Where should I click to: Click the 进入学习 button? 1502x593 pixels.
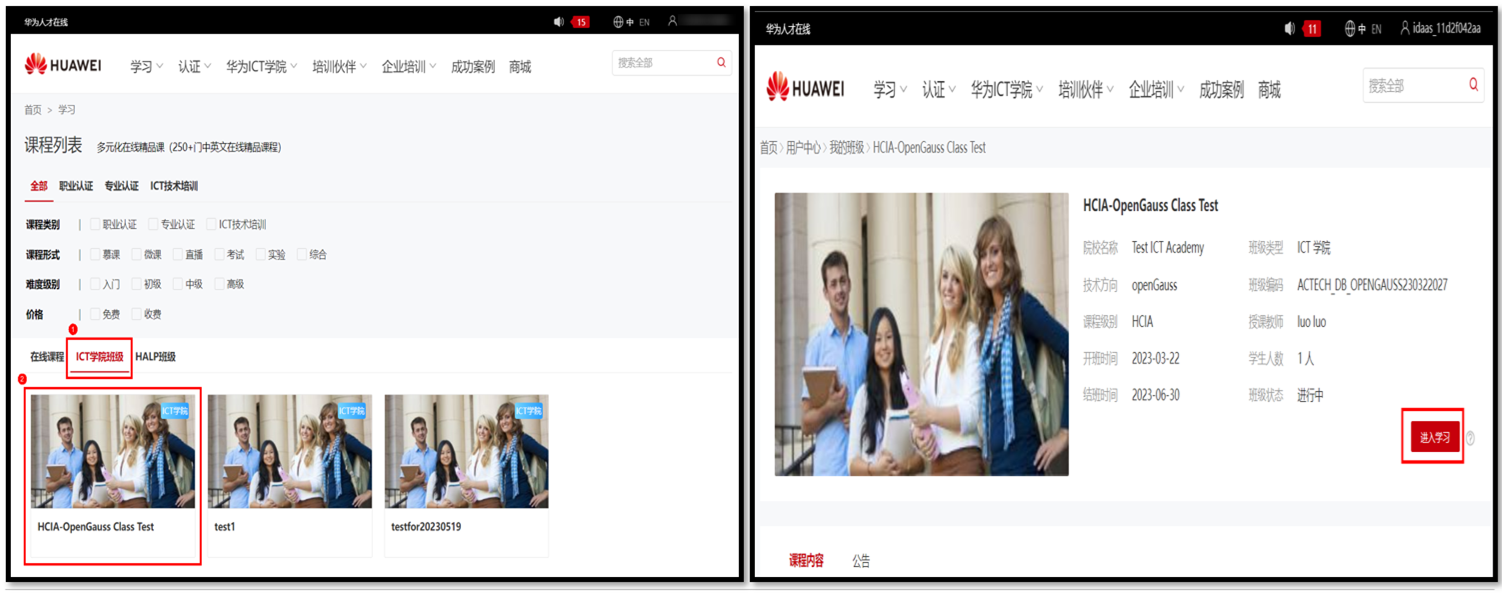1435,437
